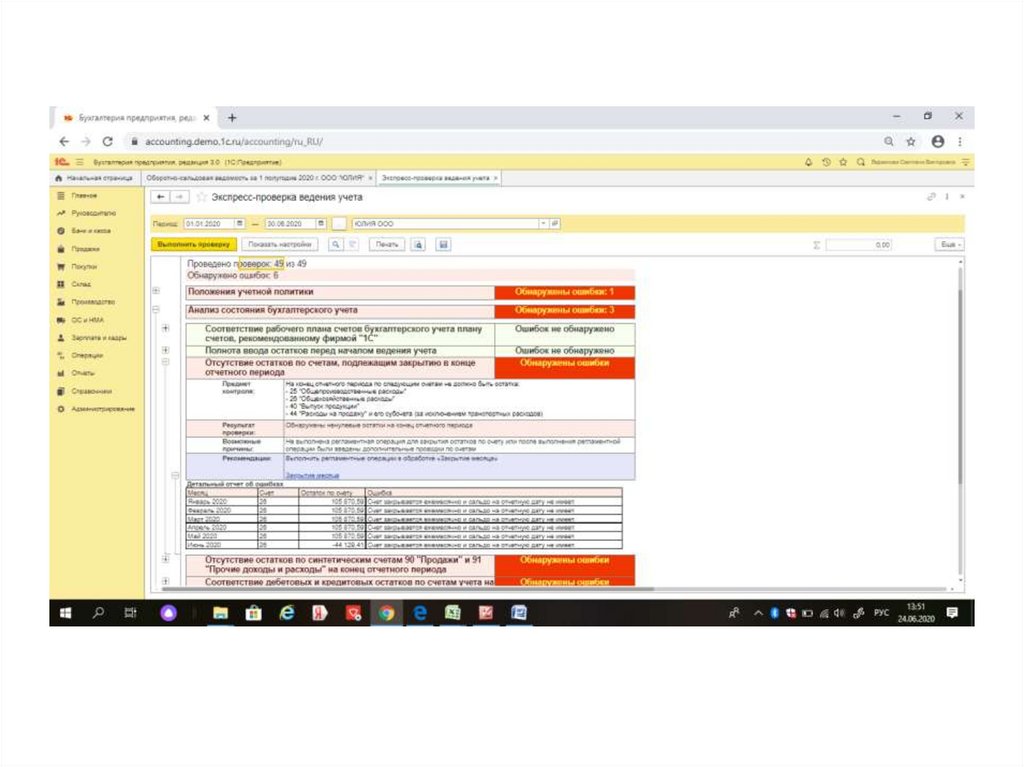Open Excel from the taskbar
This screenshot has width=1024, height=767.
(453, 613)
